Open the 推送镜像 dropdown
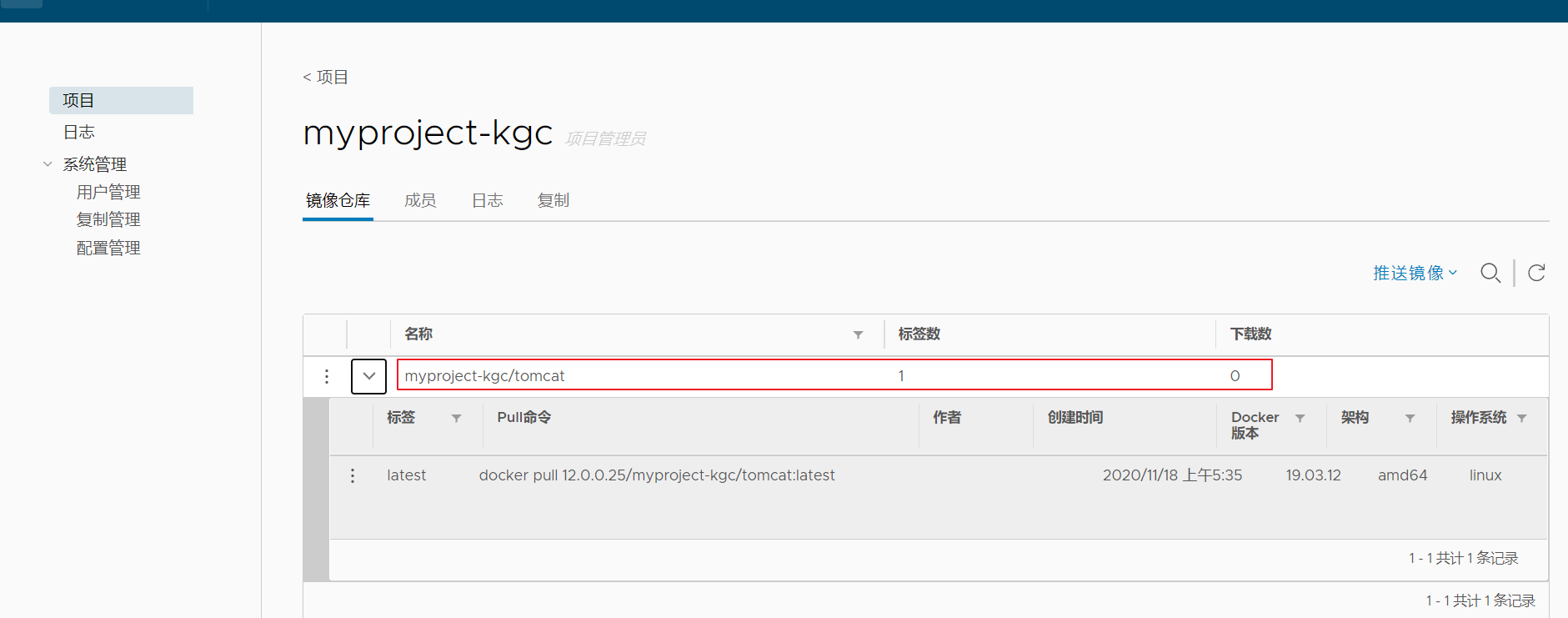1568x618 pixels. (x=1415, y=273)
